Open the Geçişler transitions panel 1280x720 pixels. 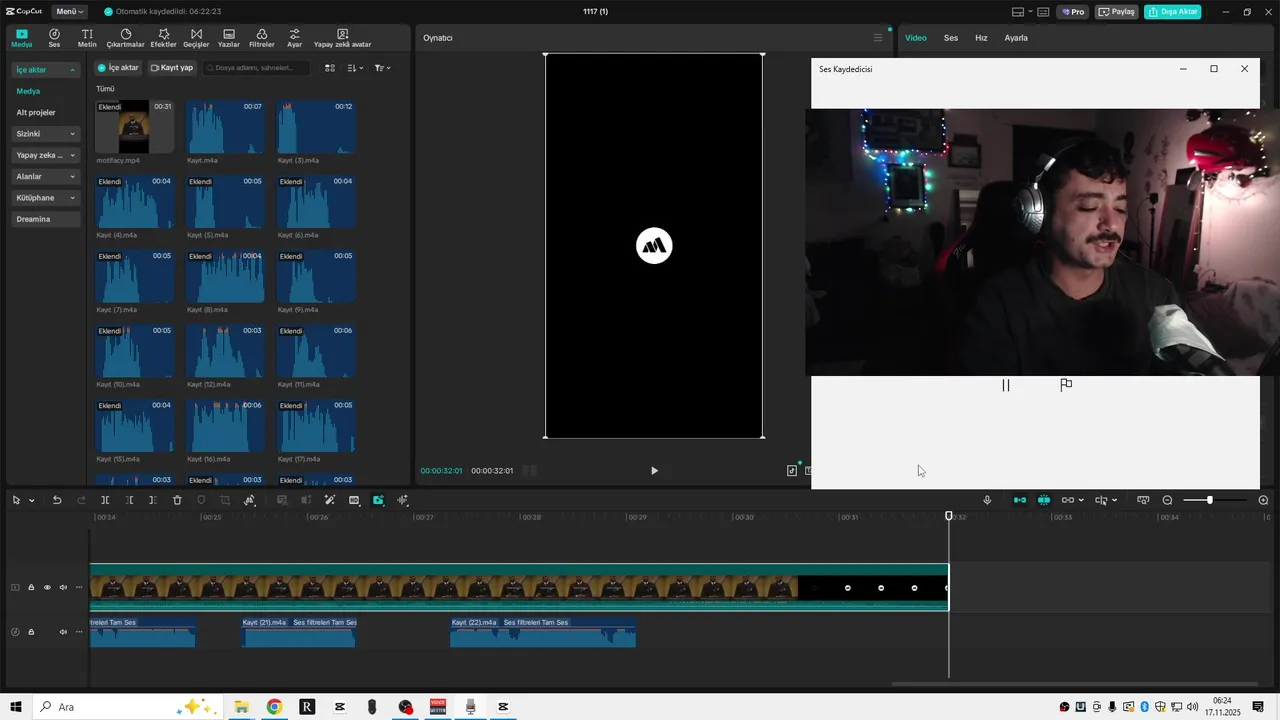(196, 38)
